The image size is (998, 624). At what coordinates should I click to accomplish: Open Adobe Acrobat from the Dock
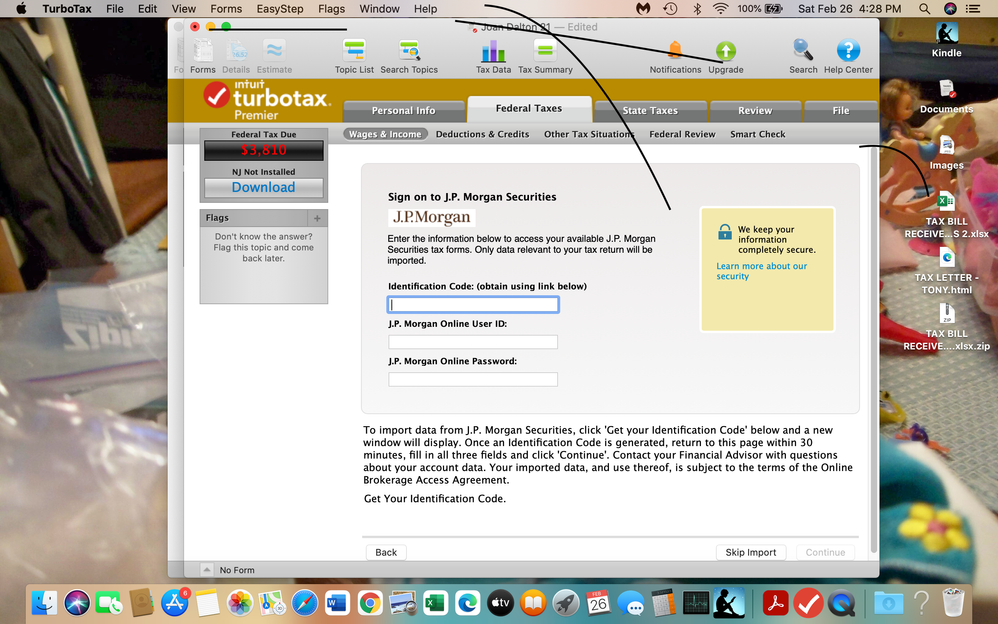[776, 602]
